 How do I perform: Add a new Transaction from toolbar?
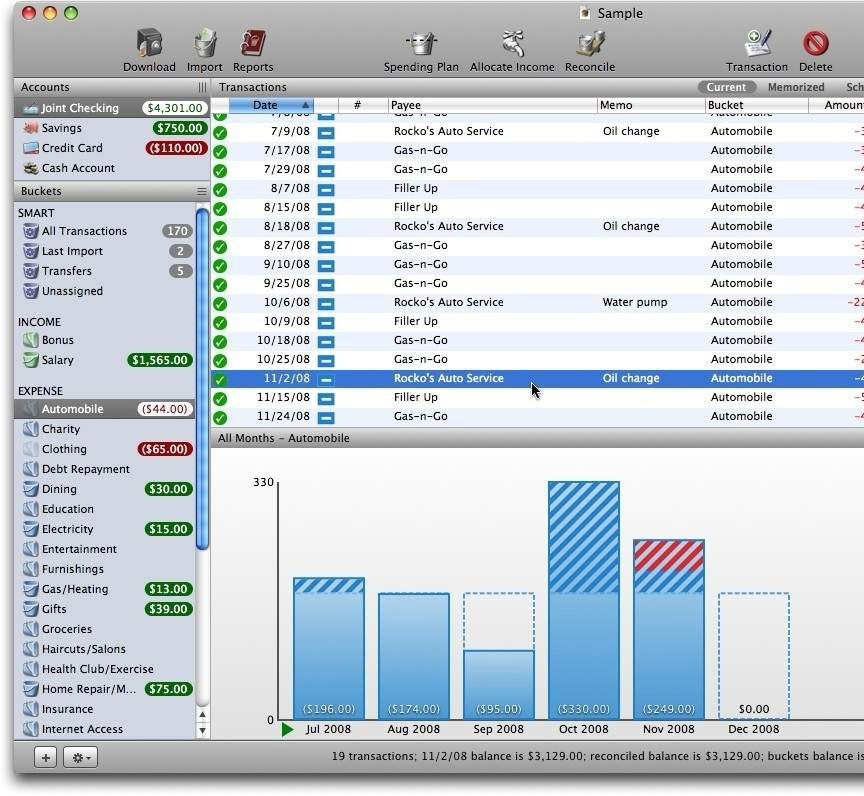pos(757,45)
